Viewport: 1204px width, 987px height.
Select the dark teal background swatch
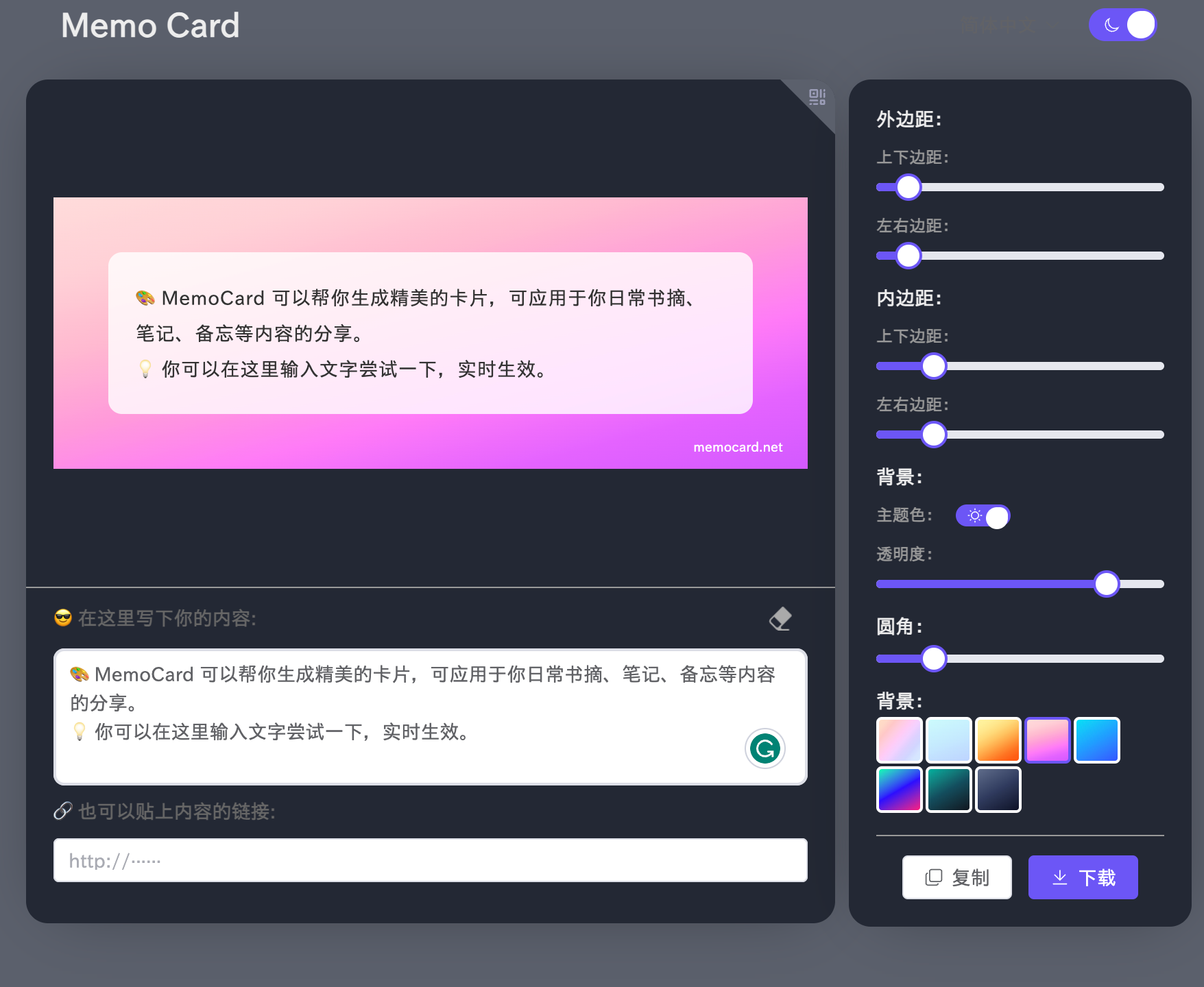[x=949, y=790]
